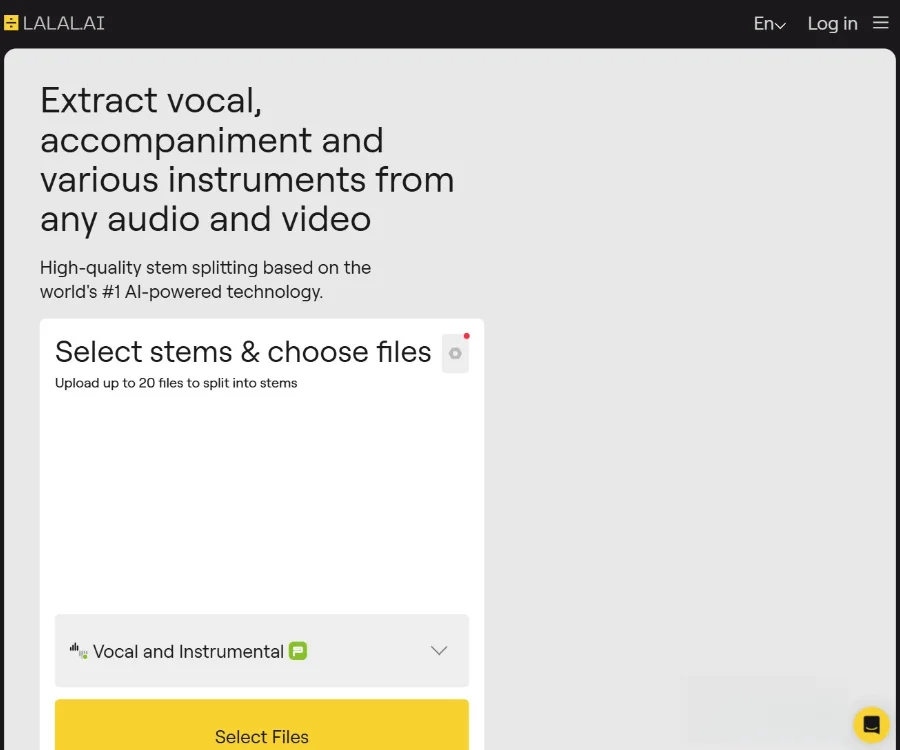900x750 pixels.
Task: Click the empty file upload drop zone
Action: coord(261,500)
